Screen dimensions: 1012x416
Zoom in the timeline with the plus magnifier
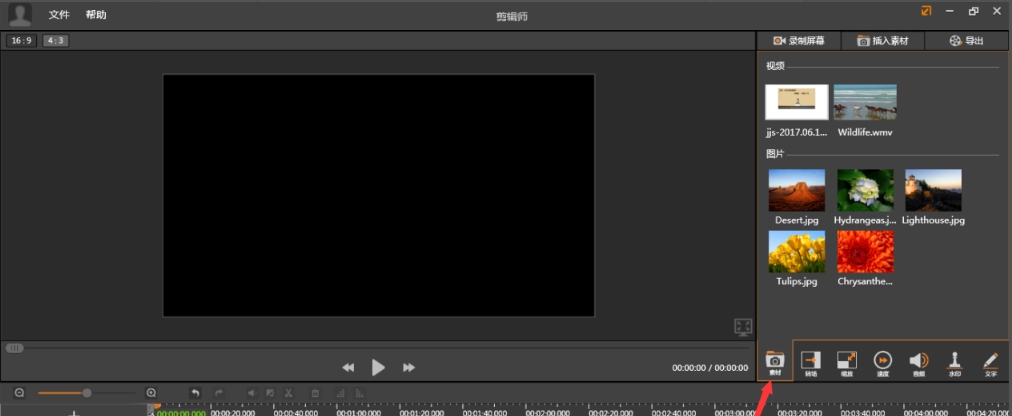pos(151,392)
